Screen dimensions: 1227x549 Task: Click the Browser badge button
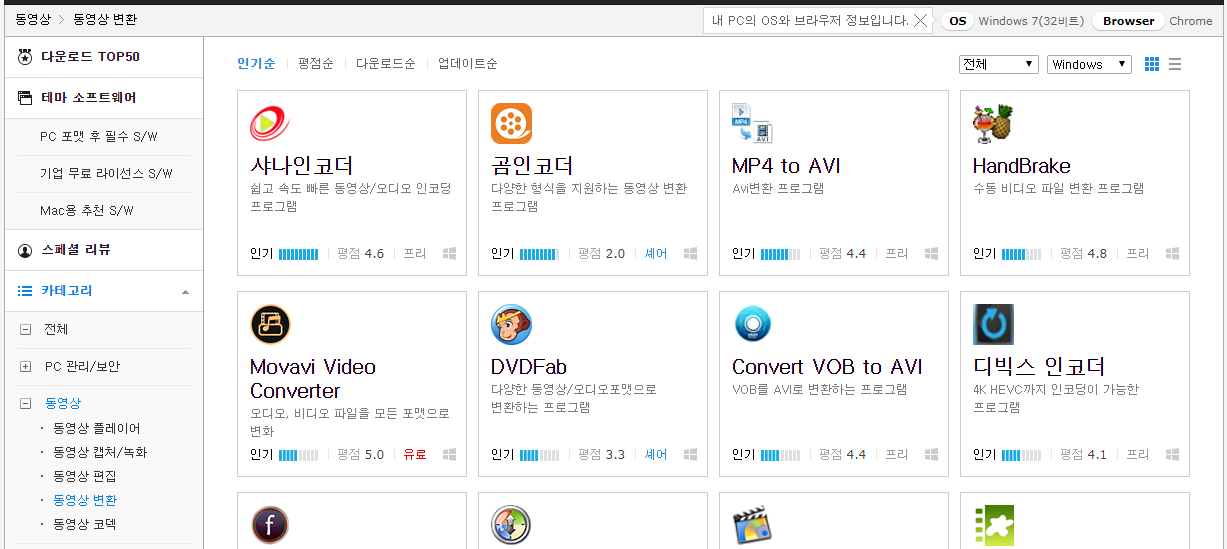1128,21
